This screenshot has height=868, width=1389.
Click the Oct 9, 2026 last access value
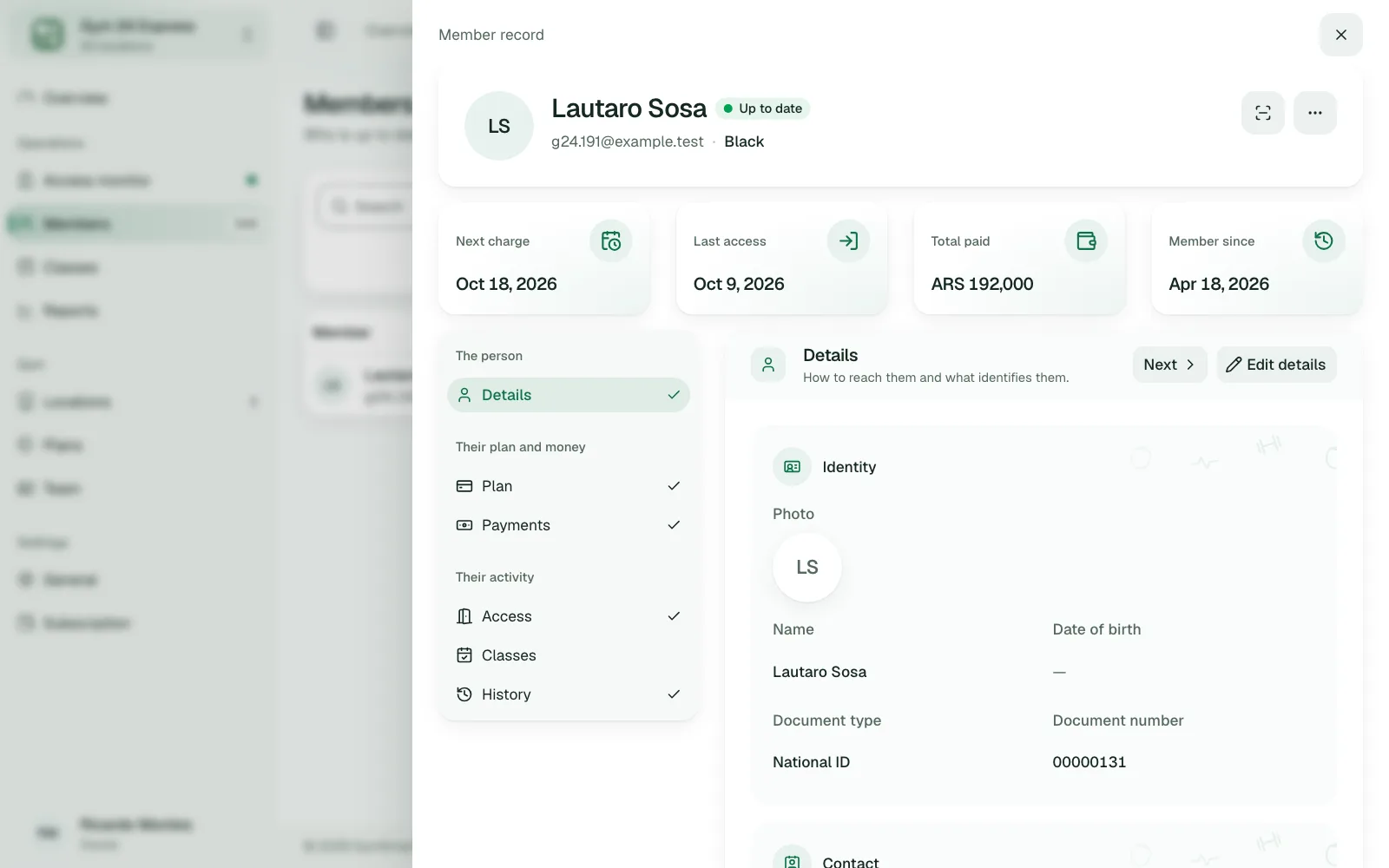[739, 284]
